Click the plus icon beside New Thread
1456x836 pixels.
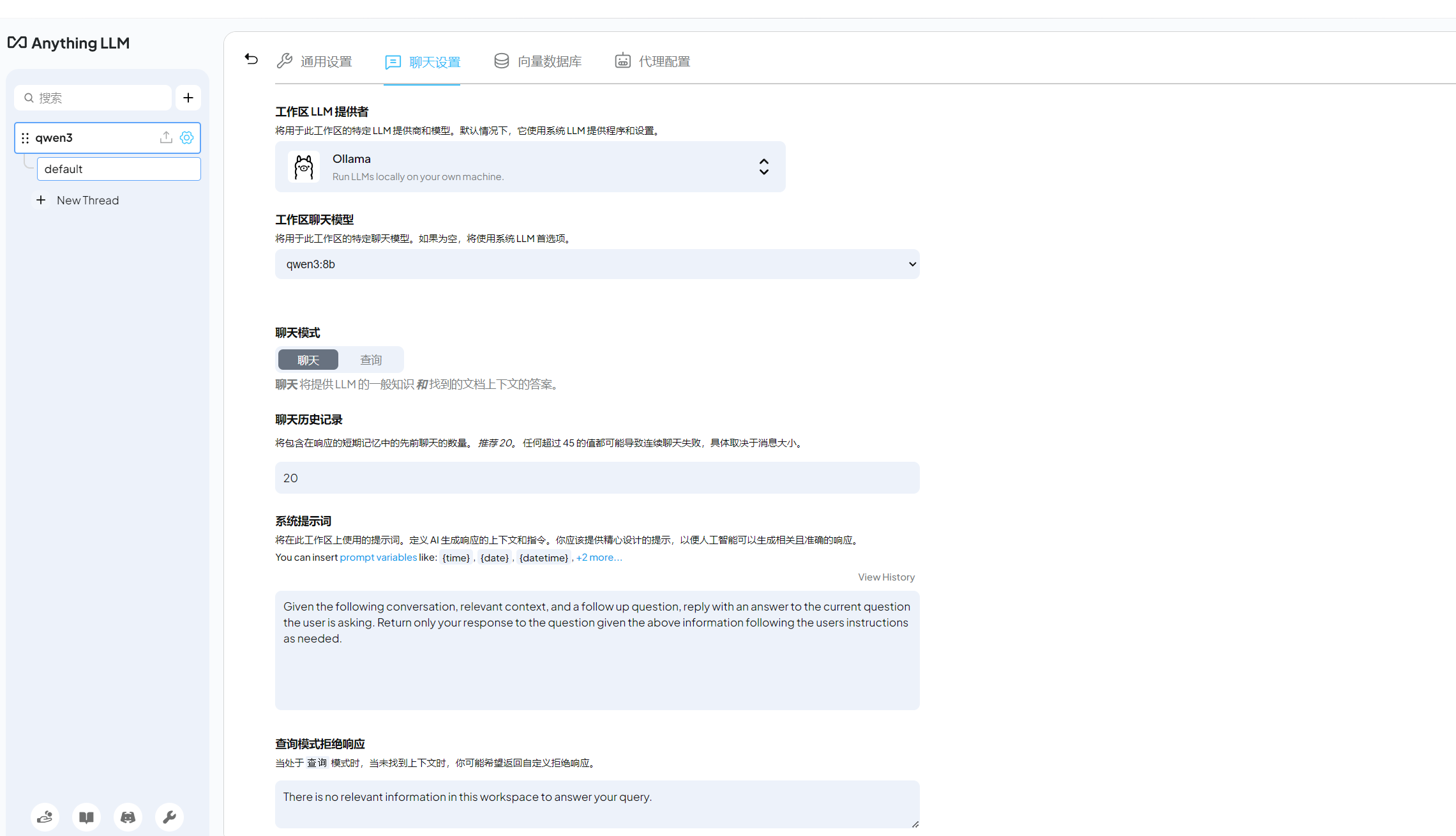point(41,200)
